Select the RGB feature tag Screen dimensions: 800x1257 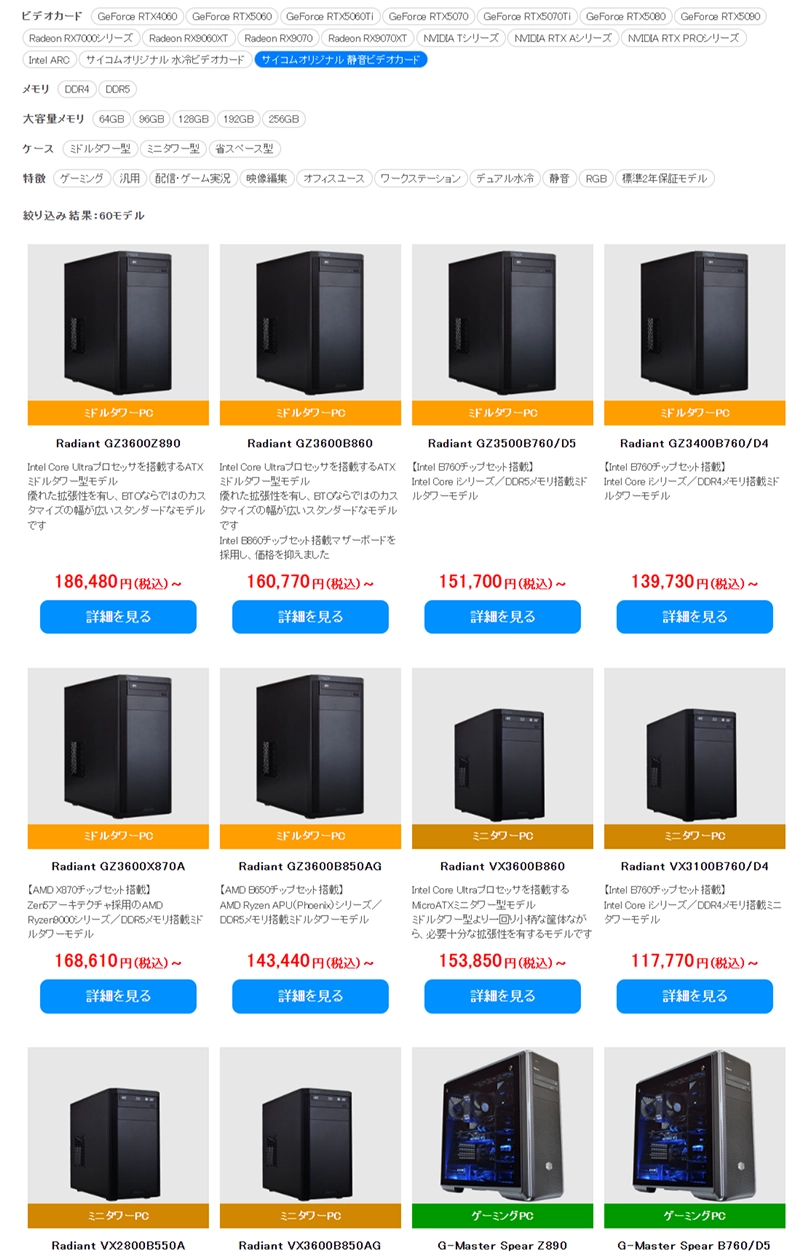tap(596, 179)
